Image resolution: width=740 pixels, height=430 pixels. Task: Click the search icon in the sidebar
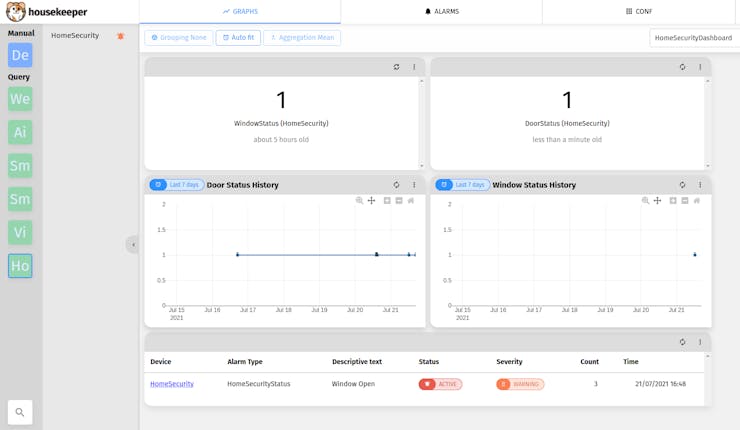click(x=20, y=412)
